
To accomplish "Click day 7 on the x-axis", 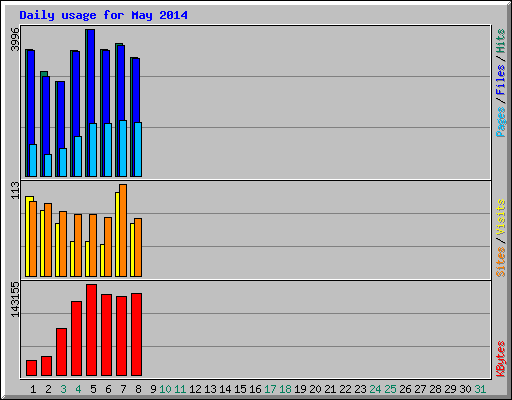I will (x=123, y=389).
